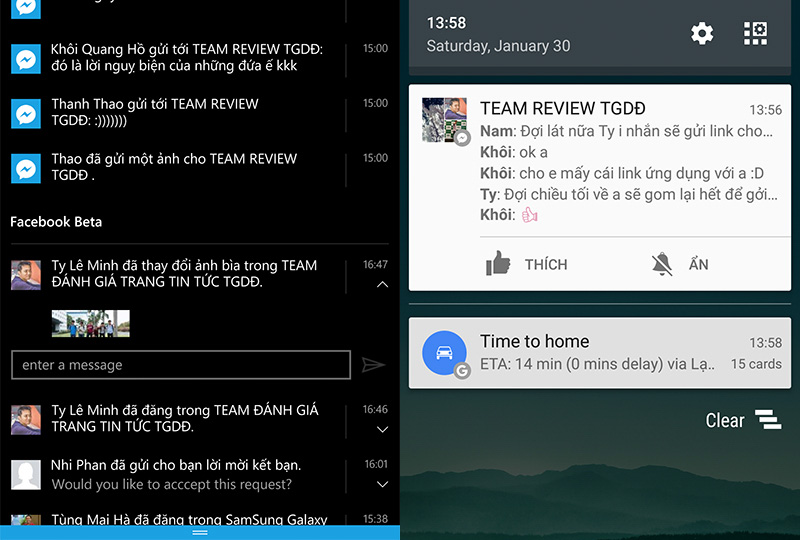The width and height of the screenshot is (800, 540).
Task: Tap Ty Lê Minh avatar on đã thay đổi ảnh bìa
Action: 26,275
